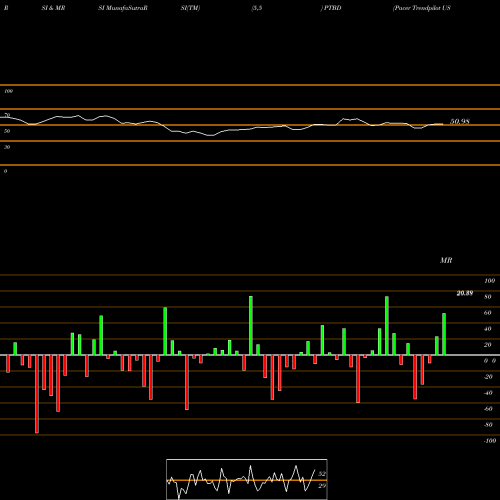
Task: Click the RSI value label 50.98
Action: (x=460, y=122)
